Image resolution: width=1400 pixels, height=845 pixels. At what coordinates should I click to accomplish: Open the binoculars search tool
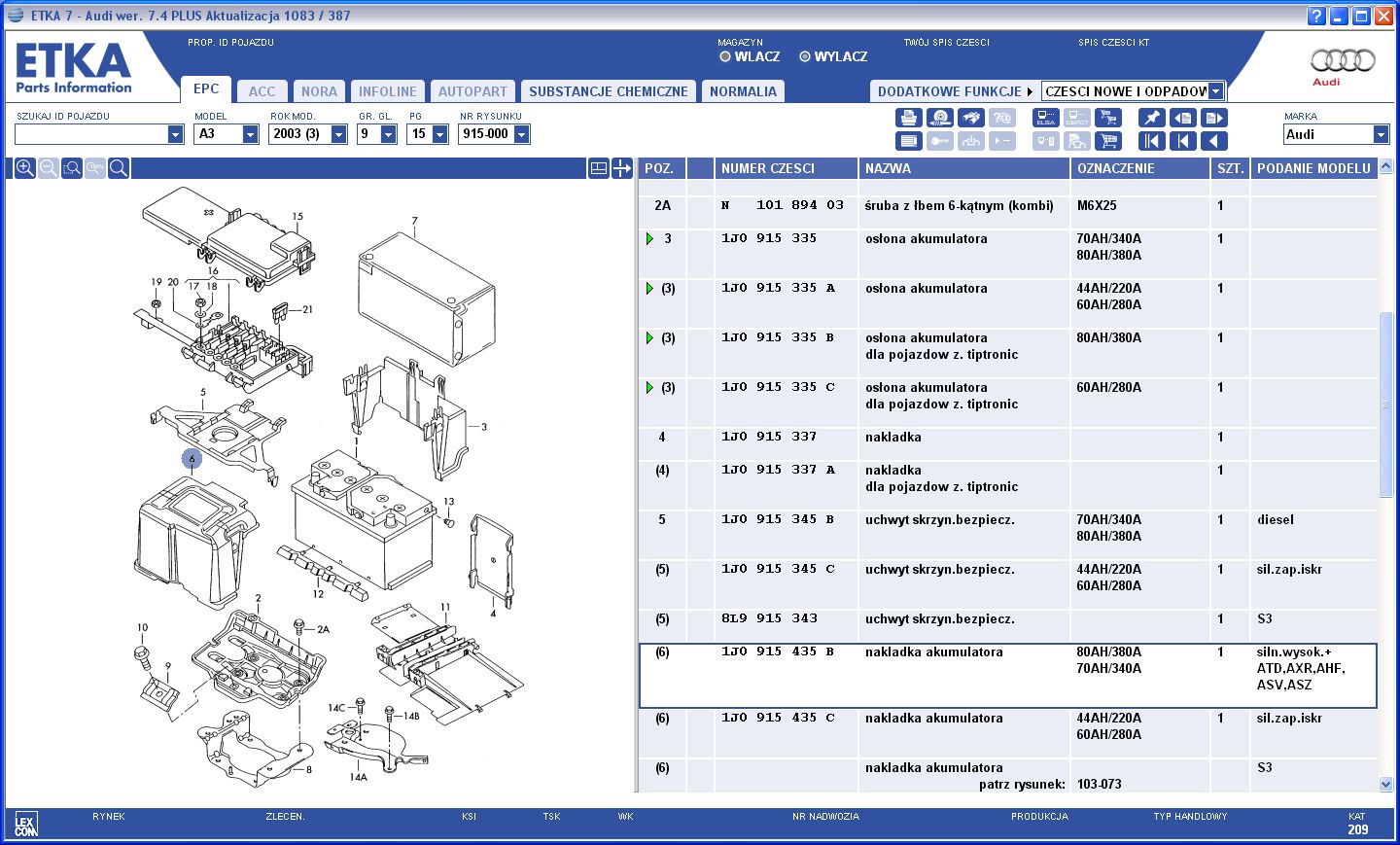971,118
